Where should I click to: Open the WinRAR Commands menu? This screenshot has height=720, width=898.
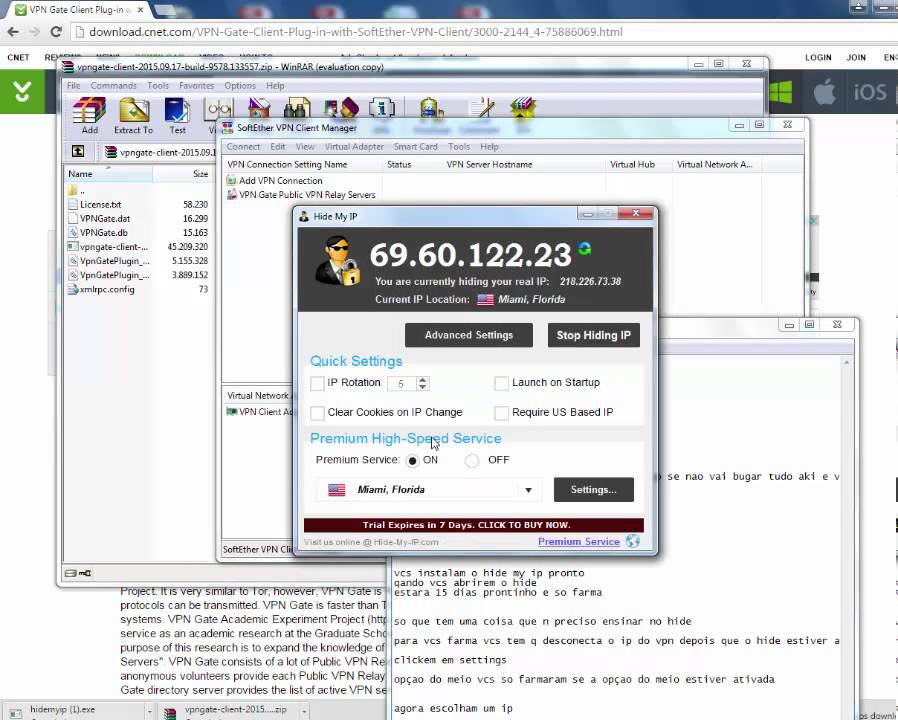113,85
